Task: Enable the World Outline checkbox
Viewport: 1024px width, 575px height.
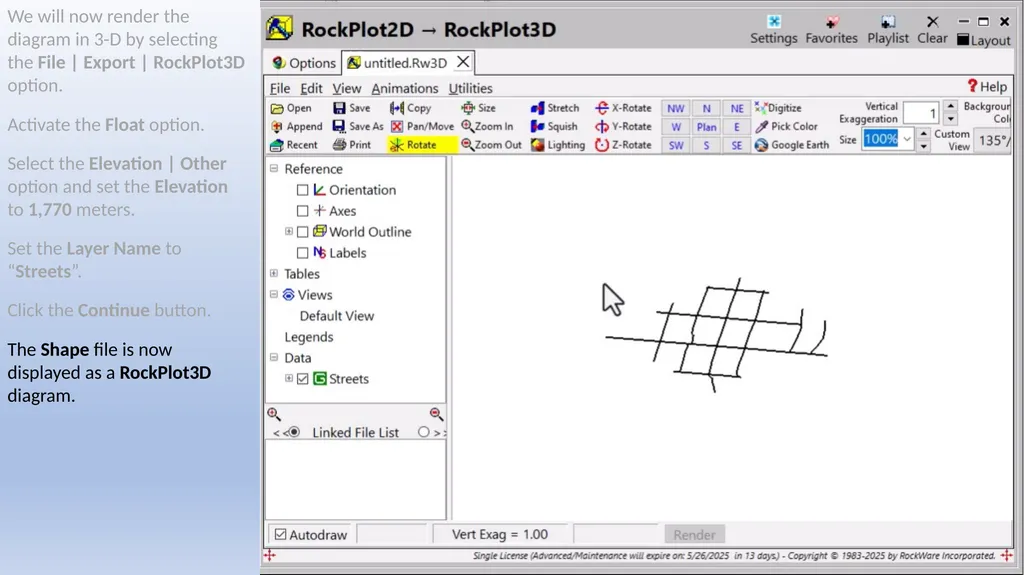Action: tap(302, 232)
